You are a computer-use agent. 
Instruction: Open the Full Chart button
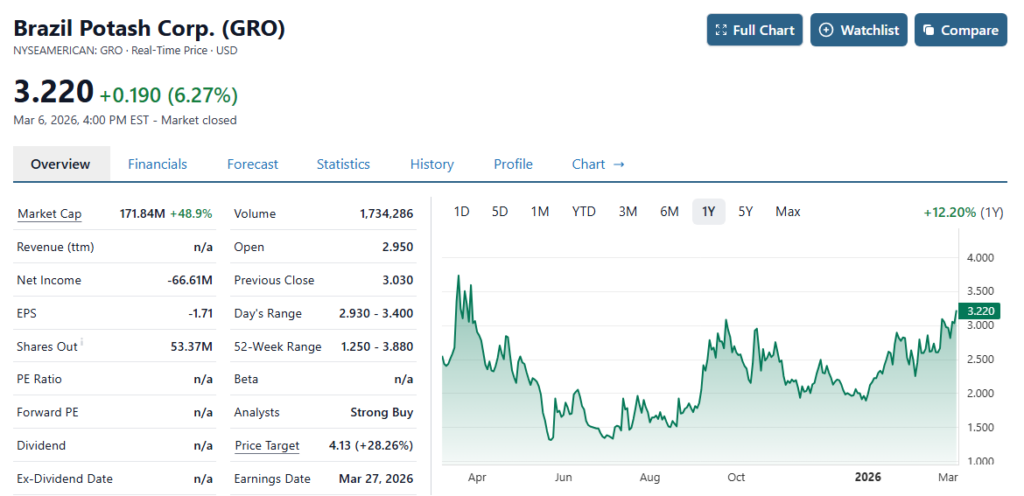pos(754,30)
